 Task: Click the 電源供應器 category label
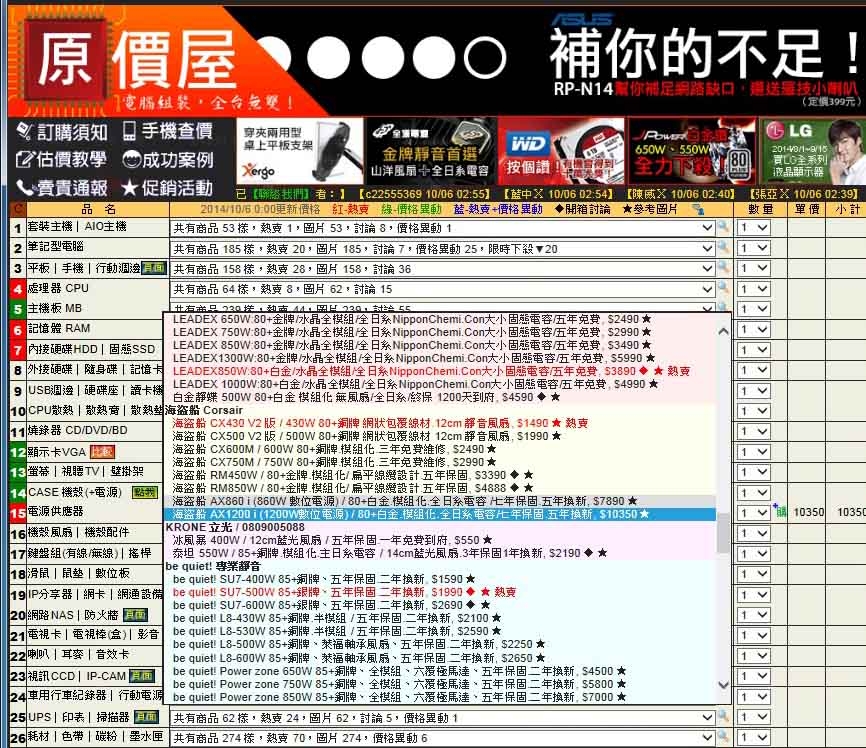(56, 512)
